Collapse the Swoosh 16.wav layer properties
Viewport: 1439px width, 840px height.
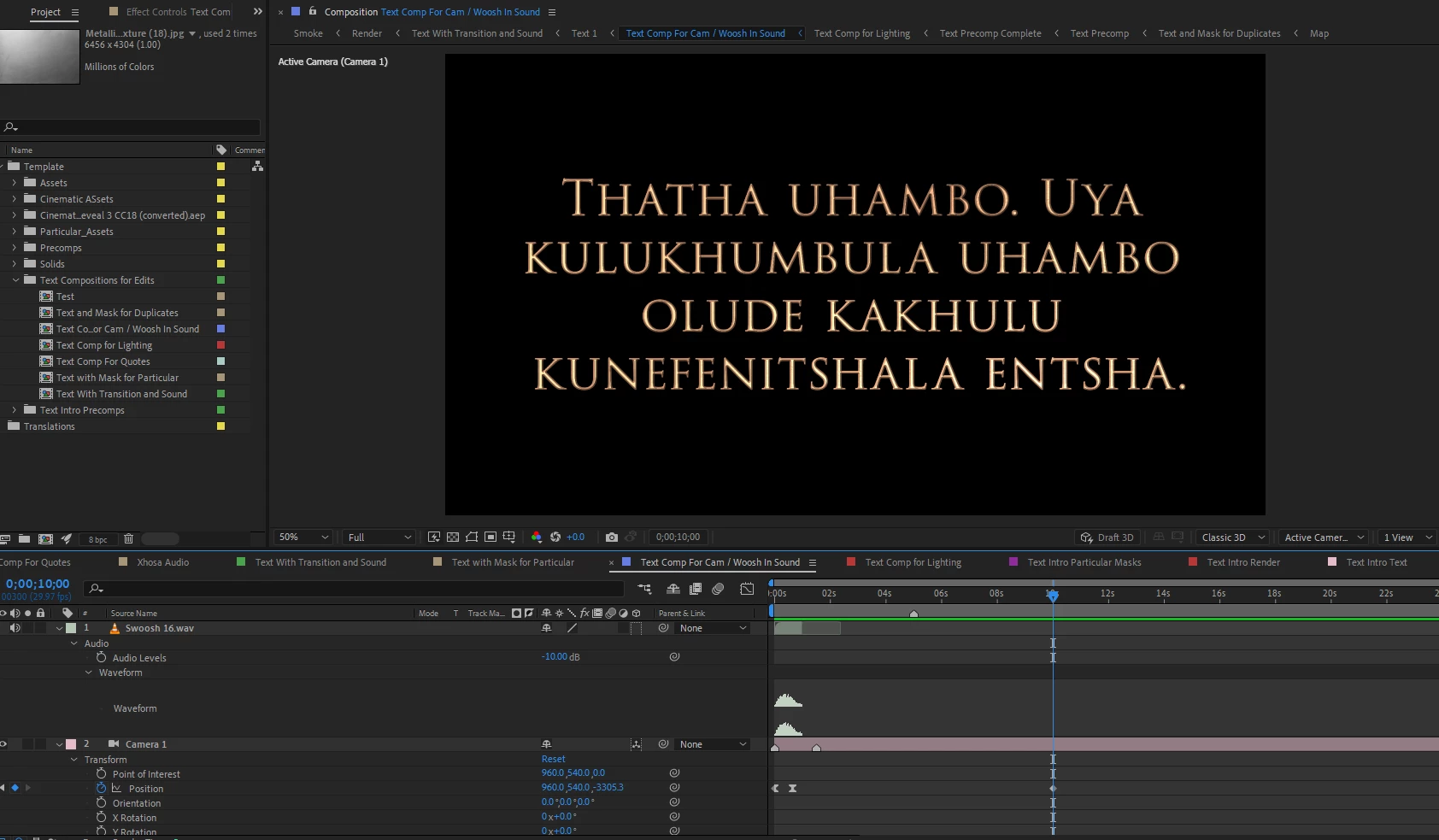coord(59,629)
